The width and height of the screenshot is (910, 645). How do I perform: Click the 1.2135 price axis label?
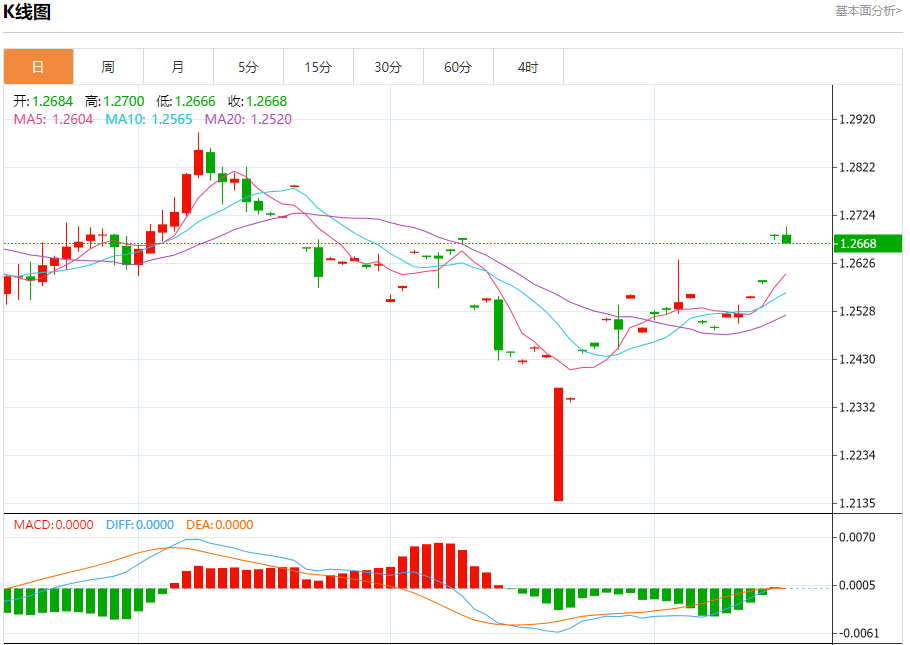click(x=857, y=503)
